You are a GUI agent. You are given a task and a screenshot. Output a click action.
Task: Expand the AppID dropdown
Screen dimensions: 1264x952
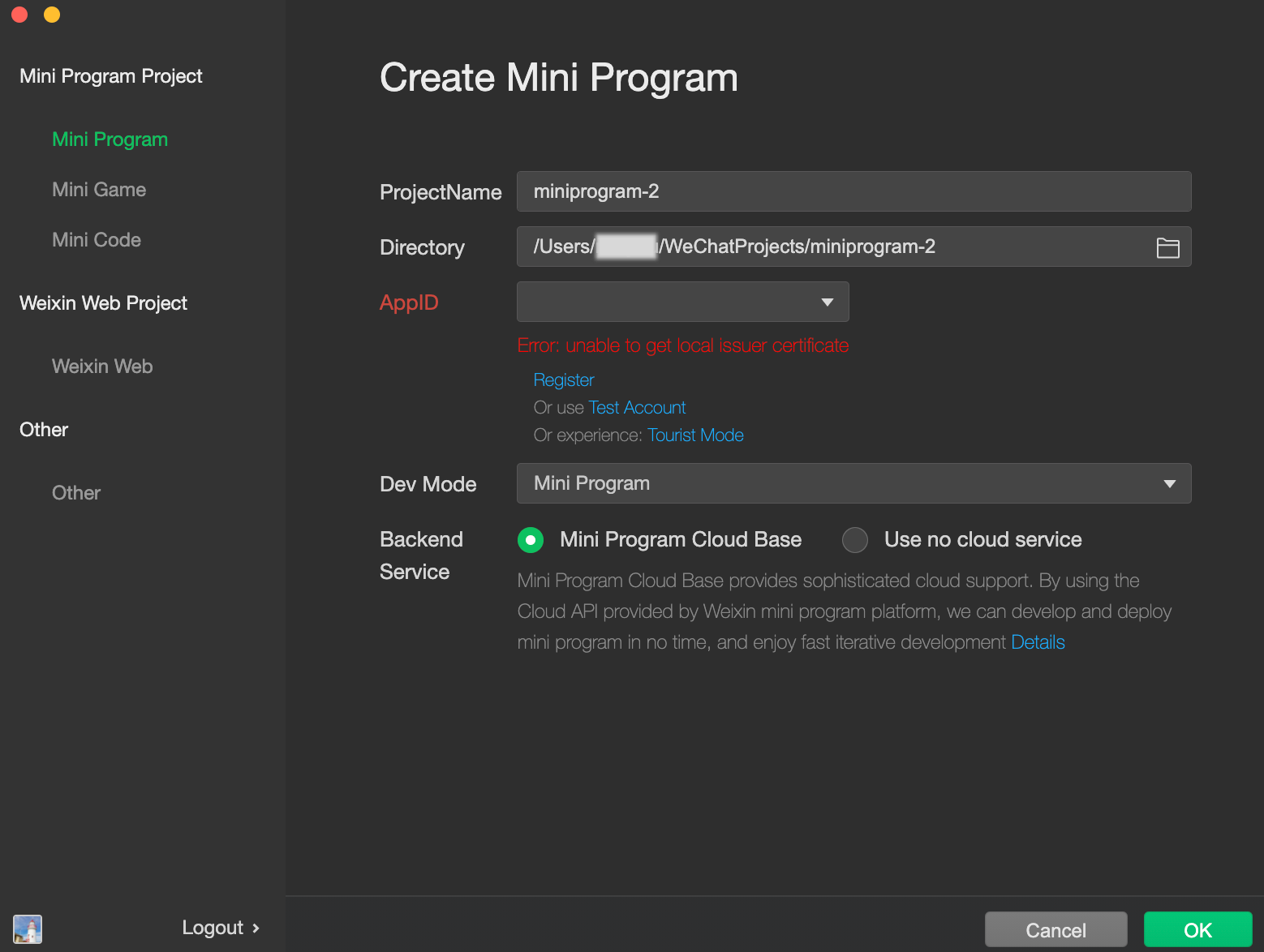683,302
